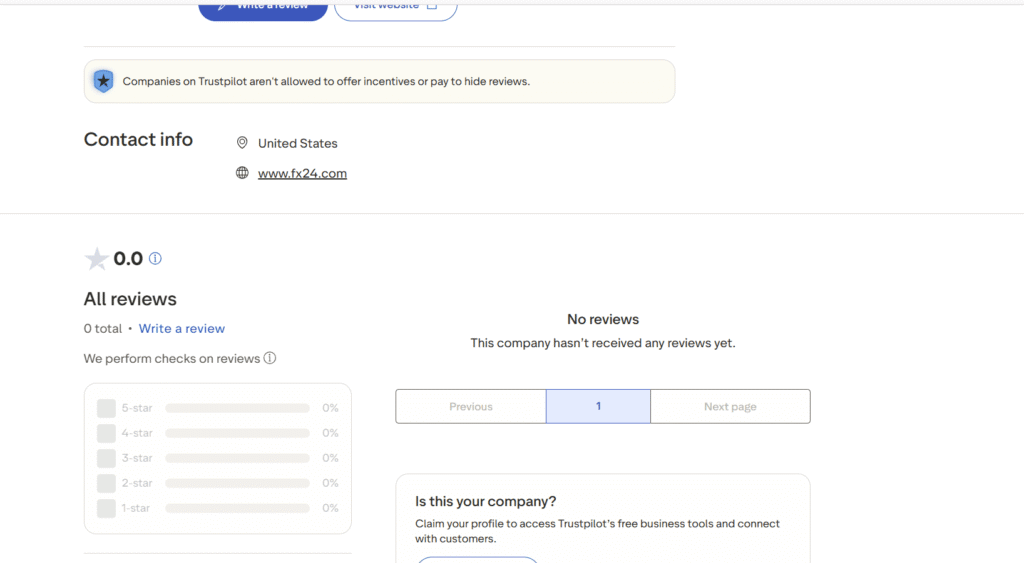Click the '5-star' row label
The width and height of the screenshot is (1024, 563).
(x=136, y=408)
